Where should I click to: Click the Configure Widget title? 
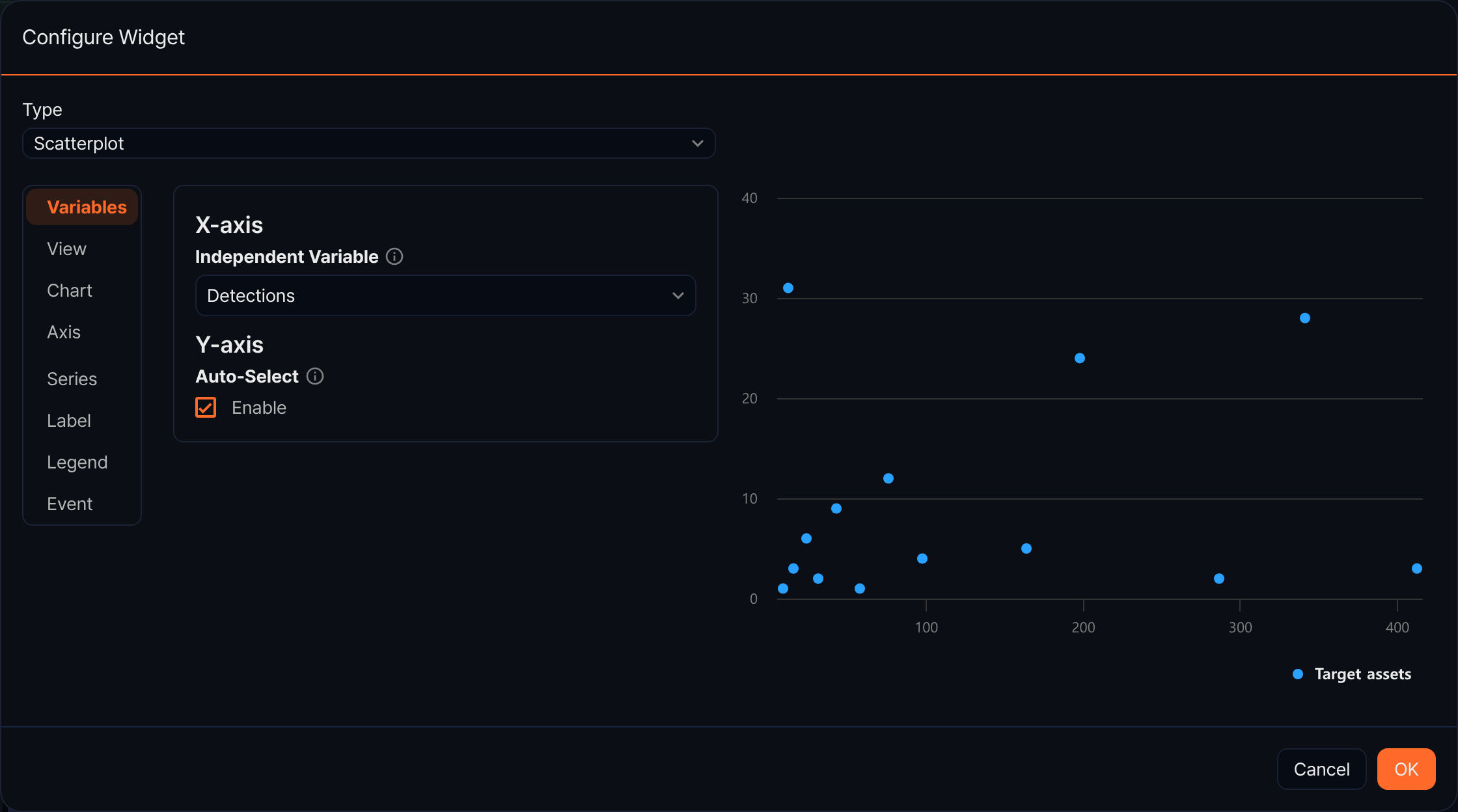[103, 37]
